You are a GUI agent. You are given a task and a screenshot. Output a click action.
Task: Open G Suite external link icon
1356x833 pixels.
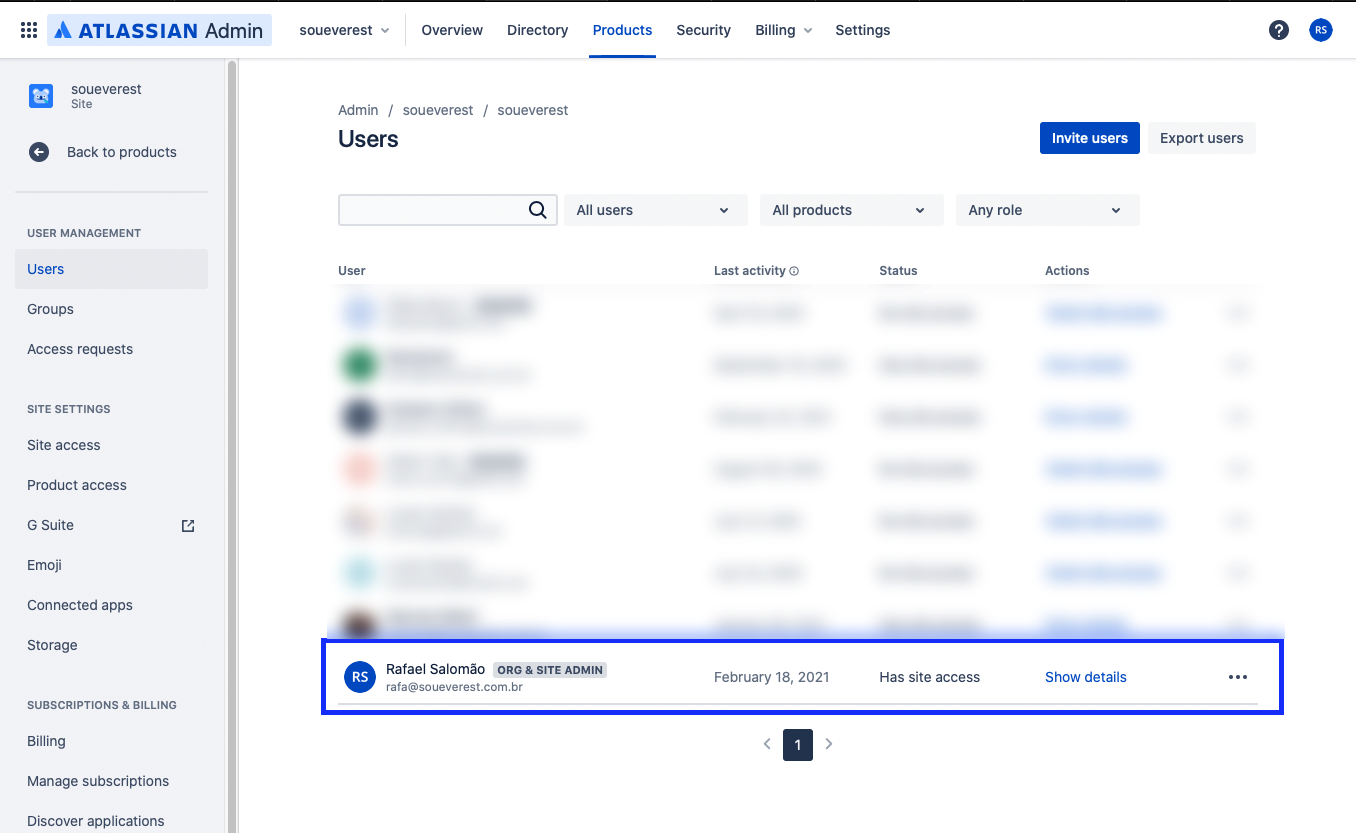point(188,525)
